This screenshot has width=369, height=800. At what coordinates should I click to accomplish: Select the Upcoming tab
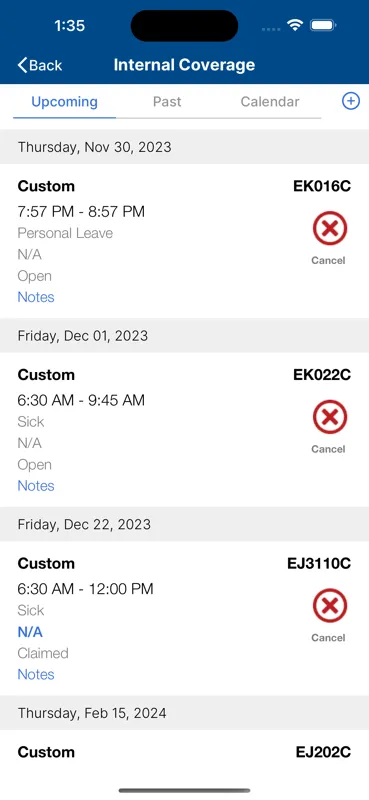point(64,102)
